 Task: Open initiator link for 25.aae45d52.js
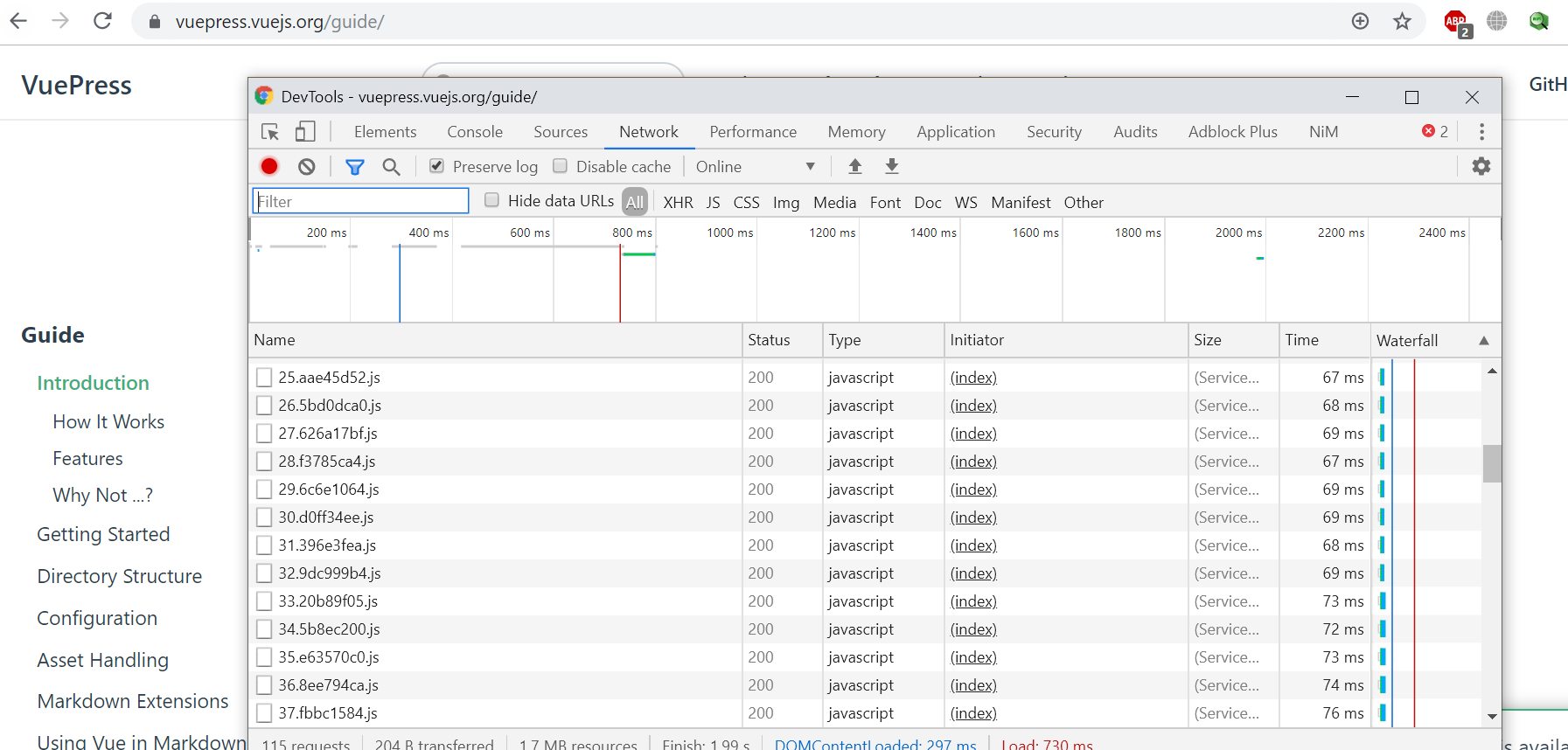tap(973, 378)
